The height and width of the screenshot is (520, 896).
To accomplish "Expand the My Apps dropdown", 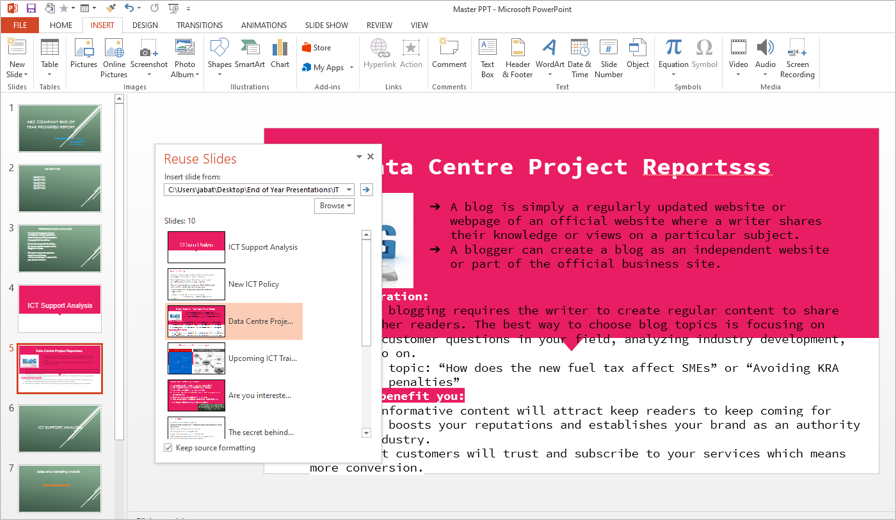I will [351, 68].
